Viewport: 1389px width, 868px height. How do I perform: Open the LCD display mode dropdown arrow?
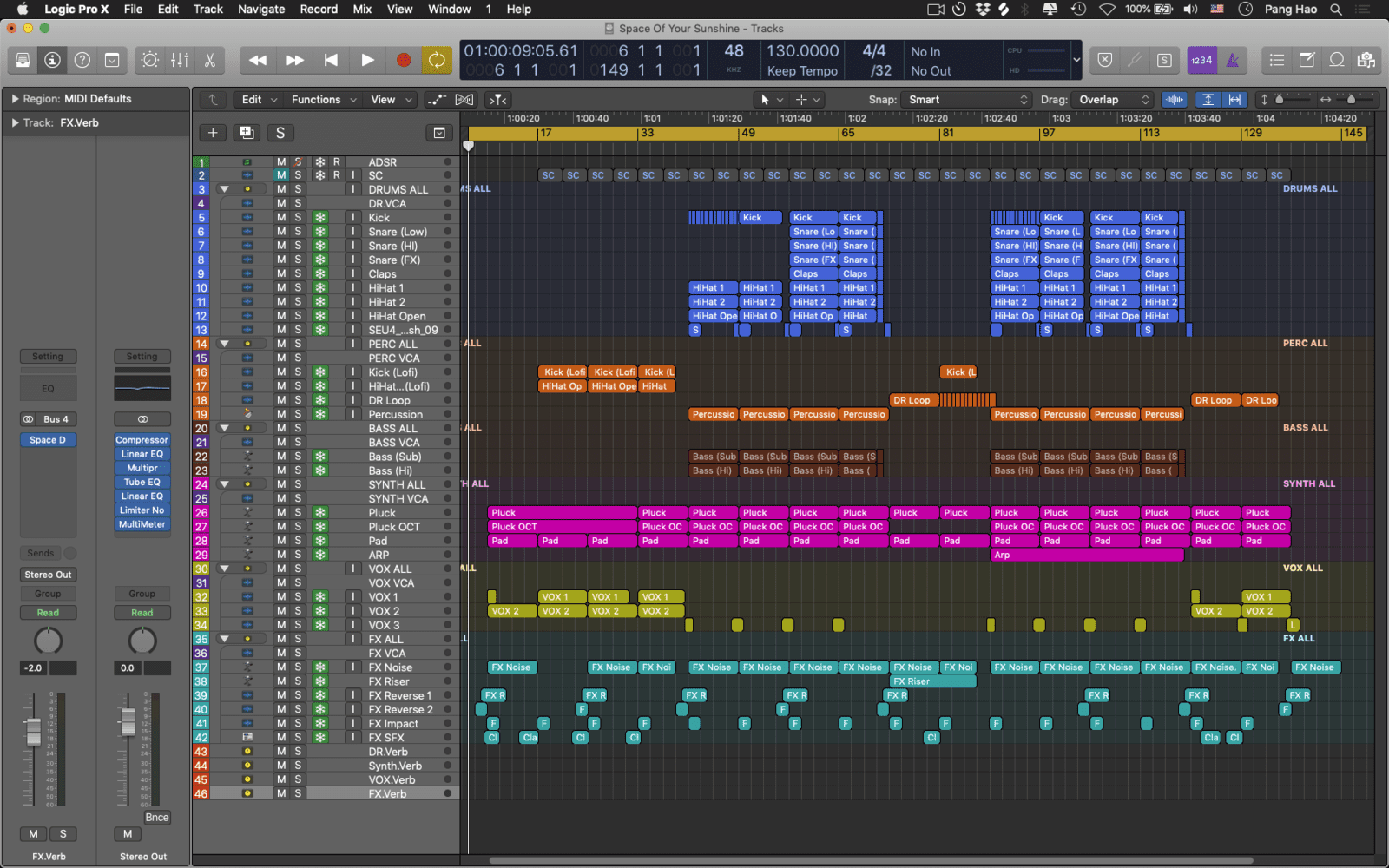[1076, 60]
